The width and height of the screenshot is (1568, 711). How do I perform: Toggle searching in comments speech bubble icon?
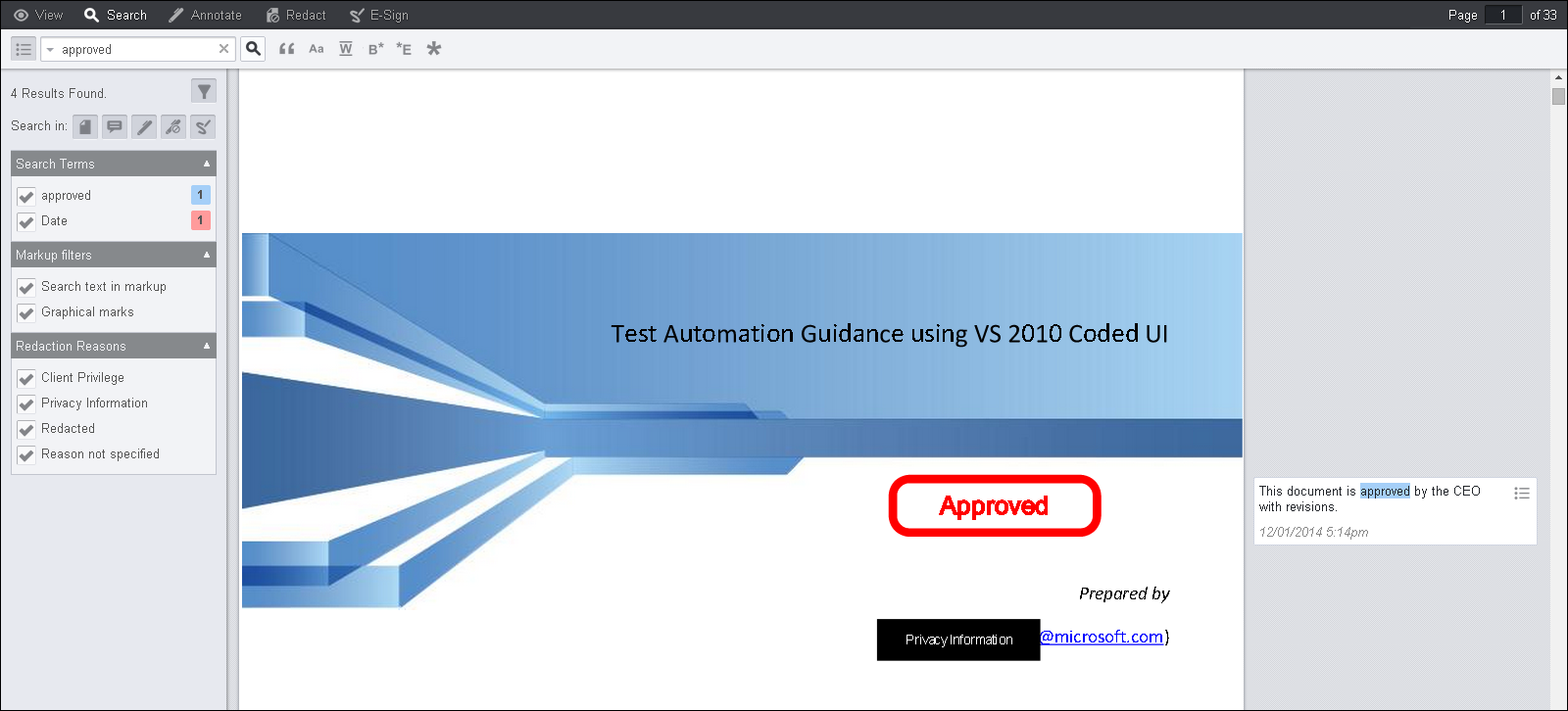click(115, 126)
